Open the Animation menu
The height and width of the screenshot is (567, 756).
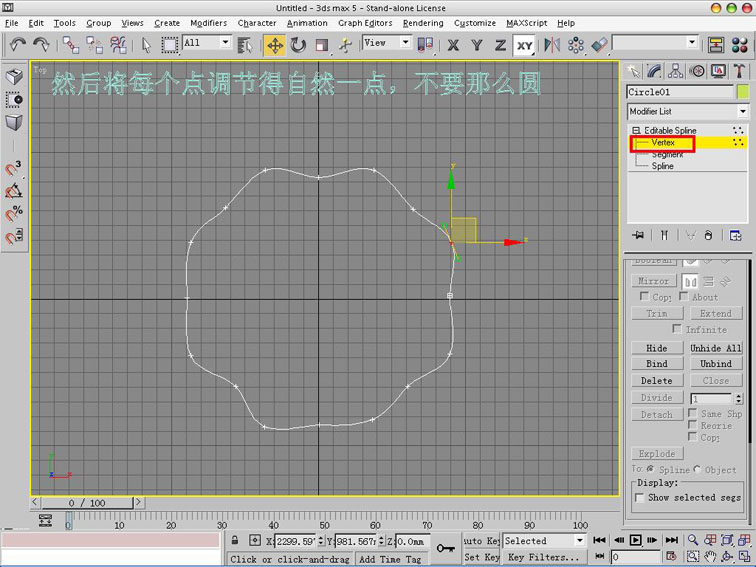point(307,23)
